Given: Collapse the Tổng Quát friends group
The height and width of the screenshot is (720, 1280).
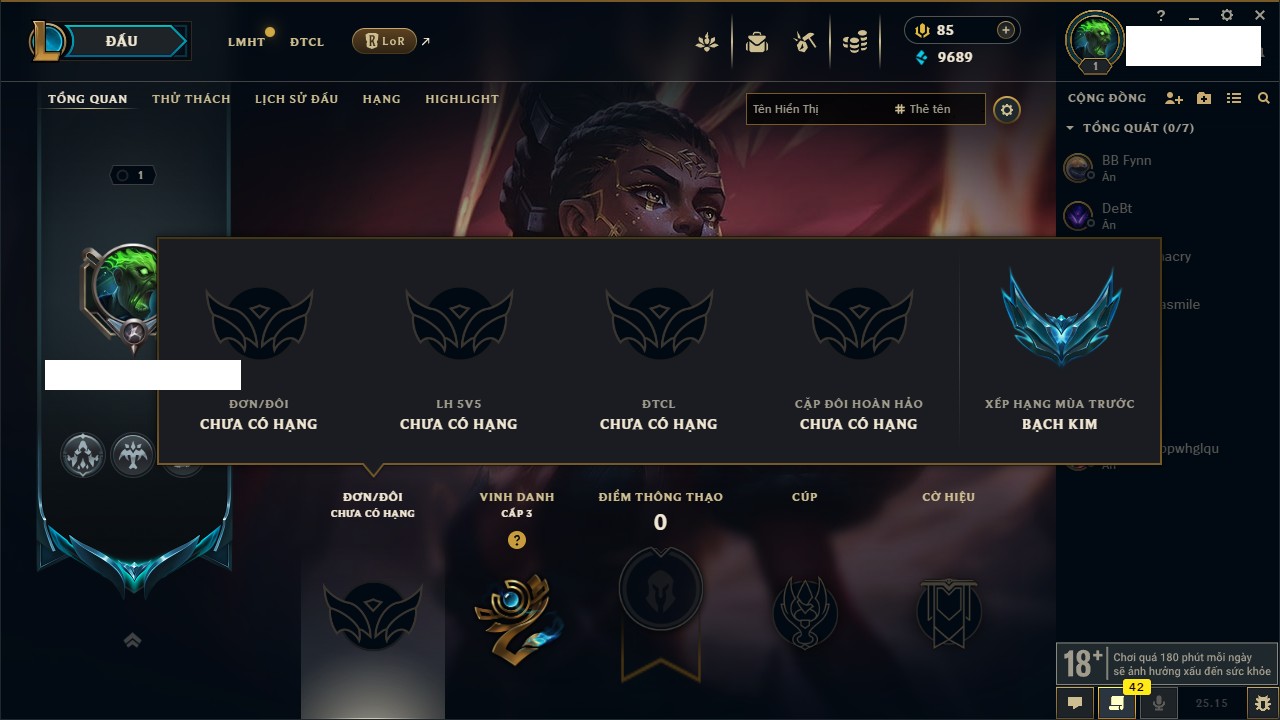Looking at the screenshot, I should tap(1070, 128).
